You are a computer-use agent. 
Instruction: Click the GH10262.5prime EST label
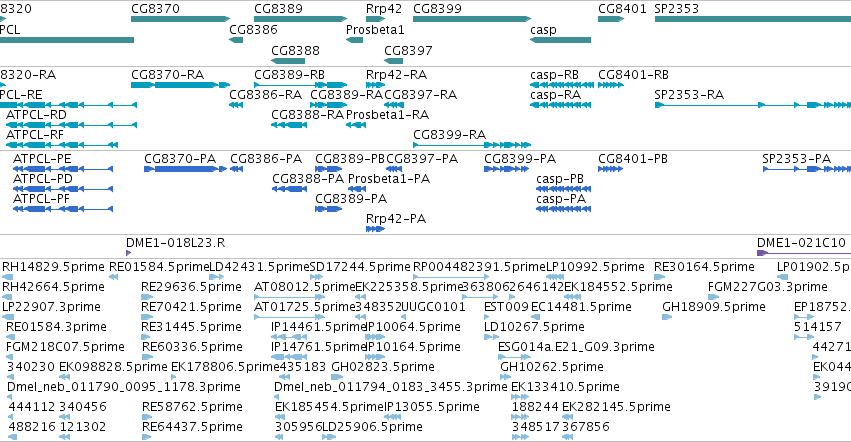click(x=552, y=367)
